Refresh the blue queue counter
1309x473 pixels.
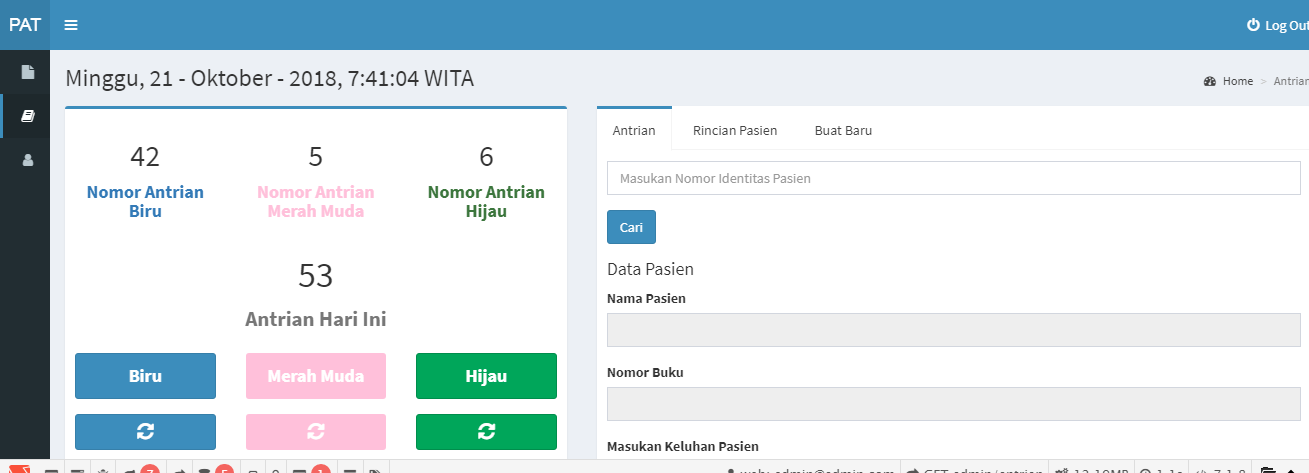pos(145,431)
